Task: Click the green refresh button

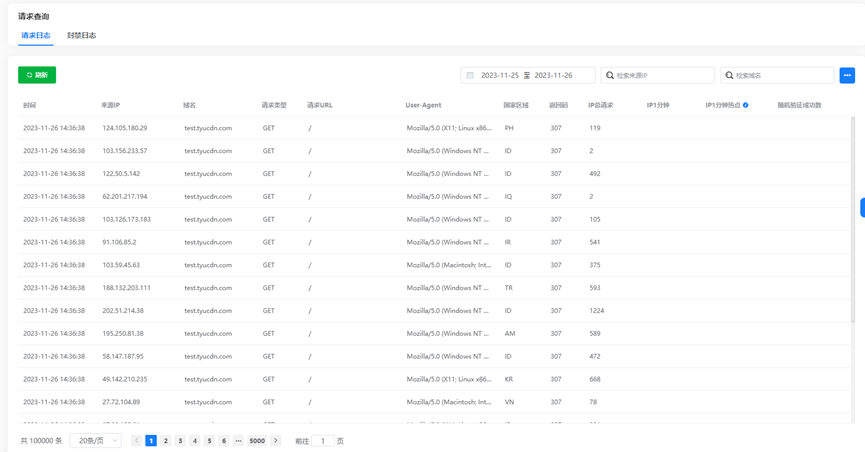Action: 37,75
